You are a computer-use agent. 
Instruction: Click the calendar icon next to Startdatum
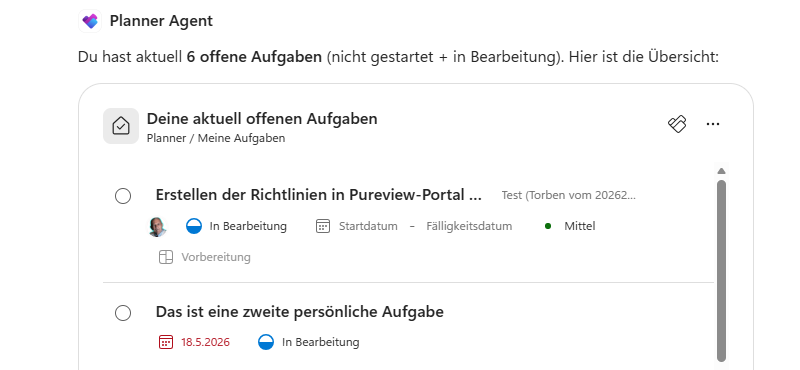point(322,226)
